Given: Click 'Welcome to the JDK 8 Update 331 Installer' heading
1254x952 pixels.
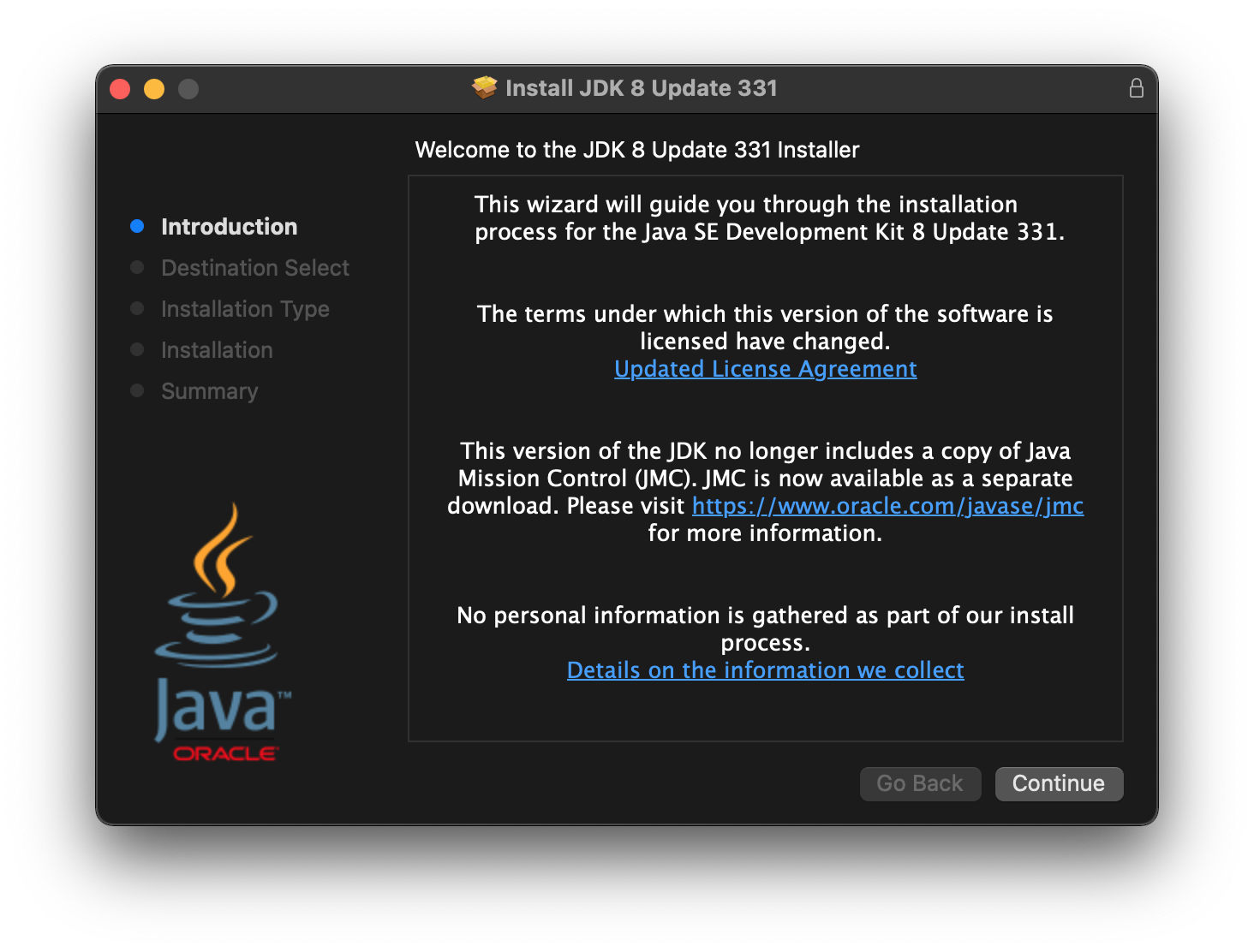Looking at the screenshot, I should [637, 150].
